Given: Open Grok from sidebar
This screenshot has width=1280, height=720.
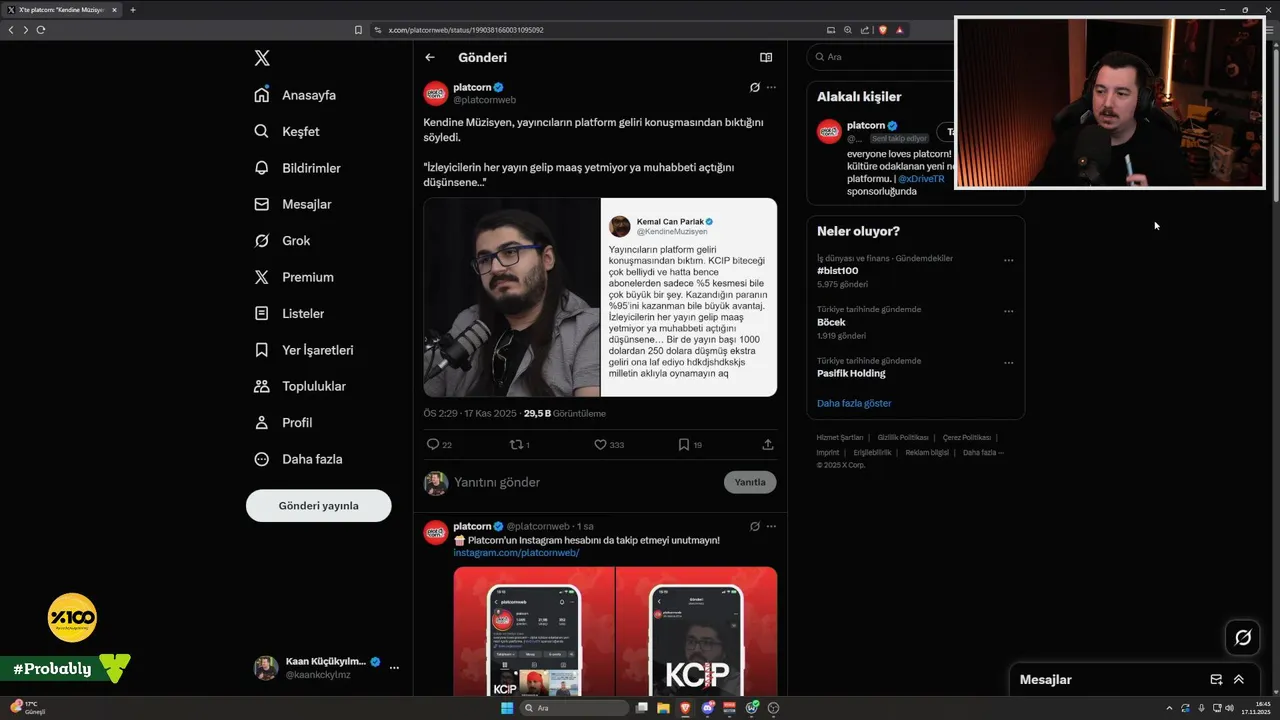Looking at the screenshot, I should click(x=282, y=240).
